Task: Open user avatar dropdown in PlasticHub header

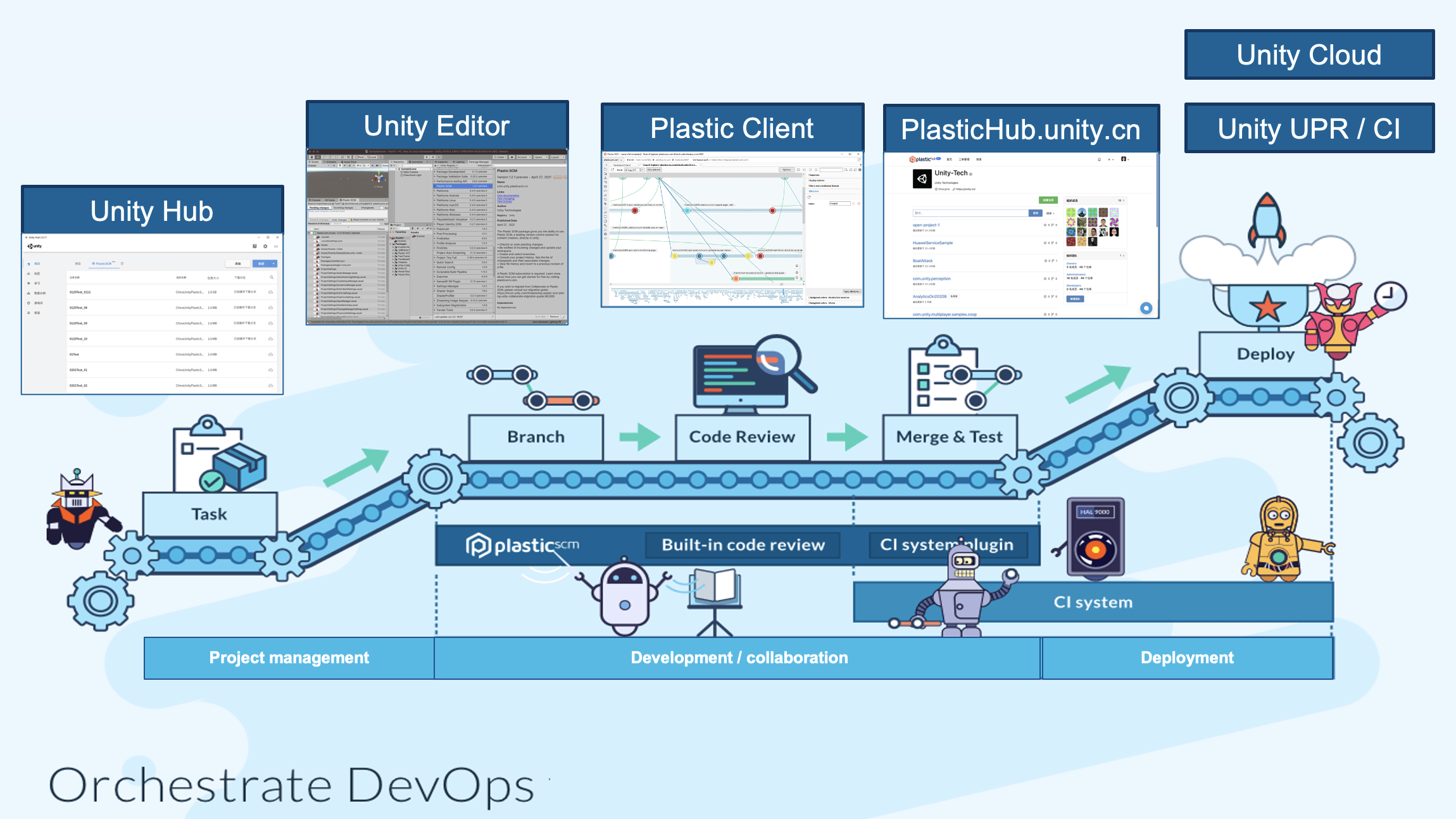Action: [1124, 159]
